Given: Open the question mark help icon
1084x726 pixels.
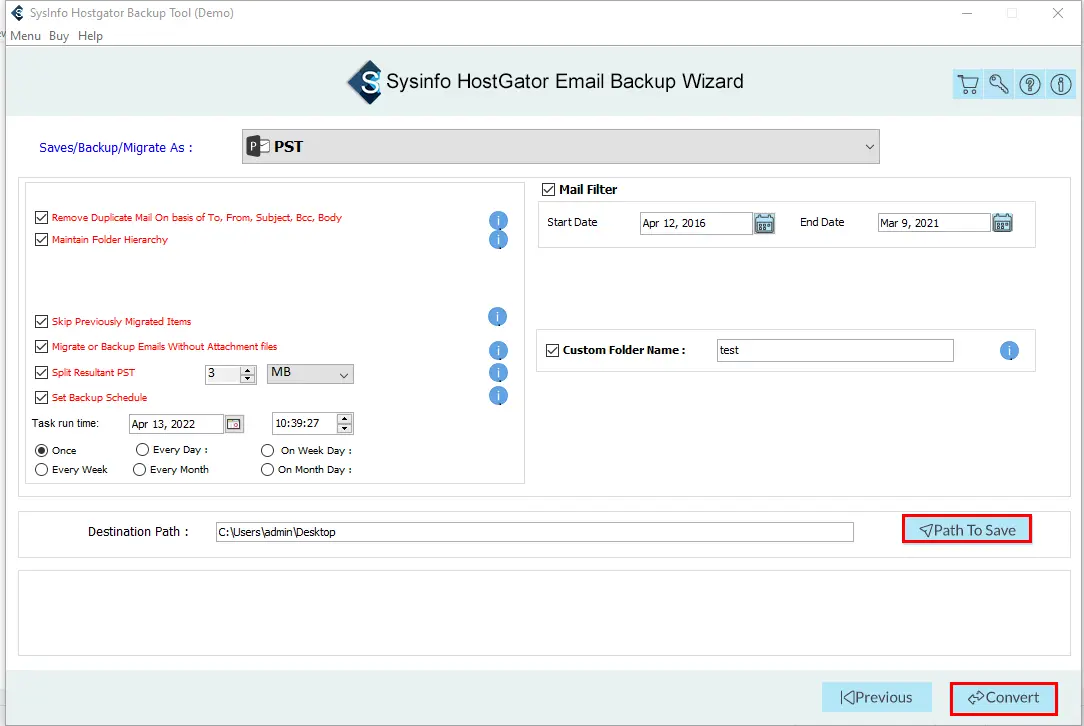Looking at the screenshot, I should 1029,85.
